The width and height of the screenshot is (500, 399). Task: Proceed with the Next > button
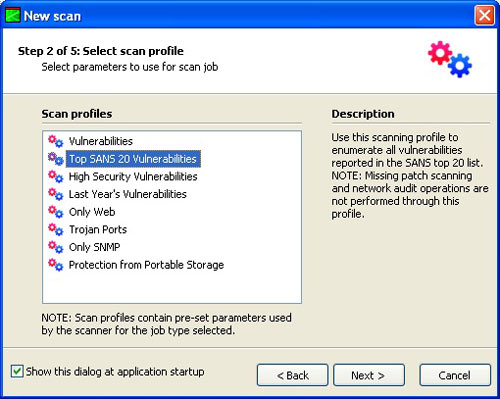pyautogui.click(x=369, y=375)
